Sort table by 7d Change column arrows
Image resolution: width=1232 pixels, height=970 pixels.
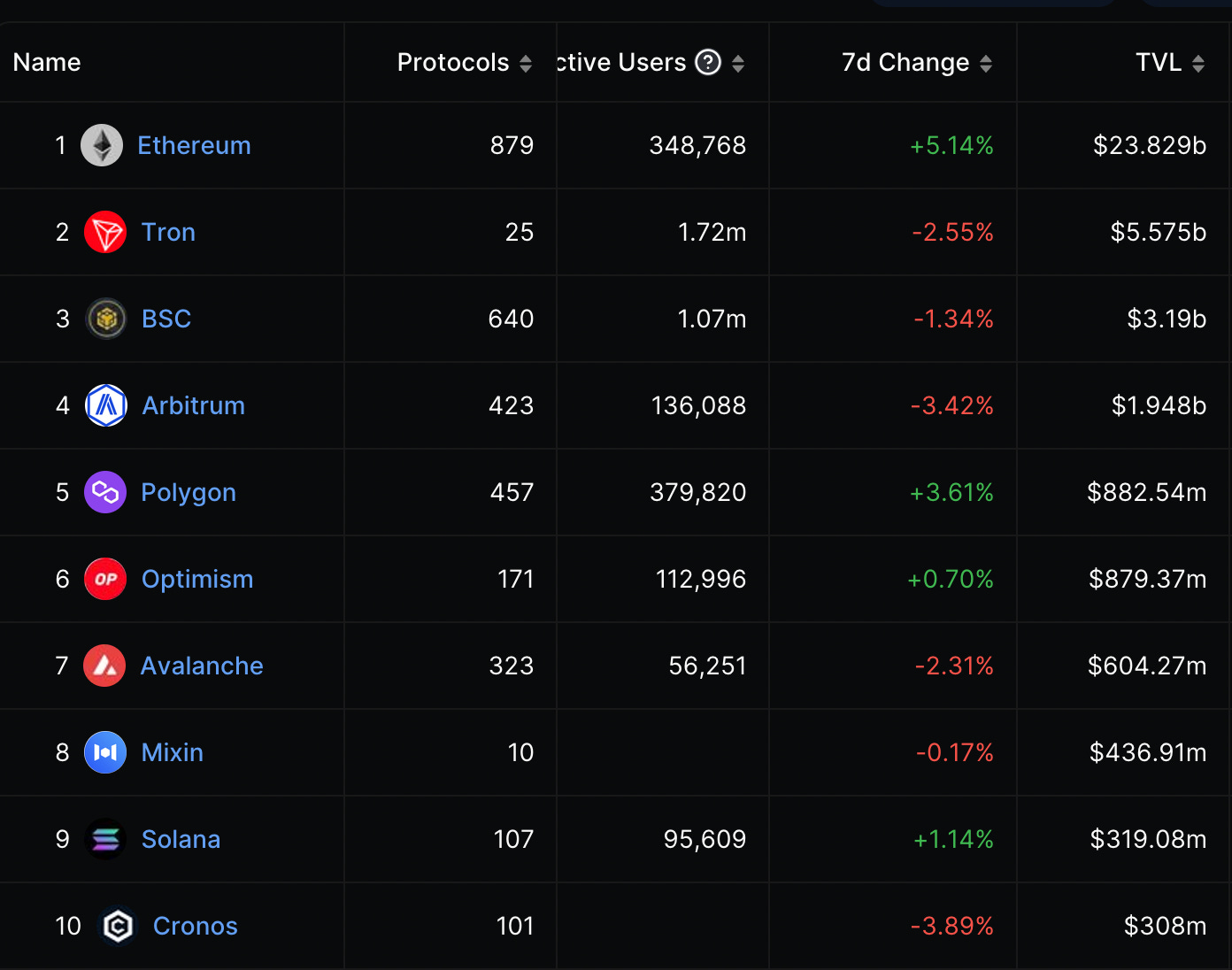pos(986,63)
